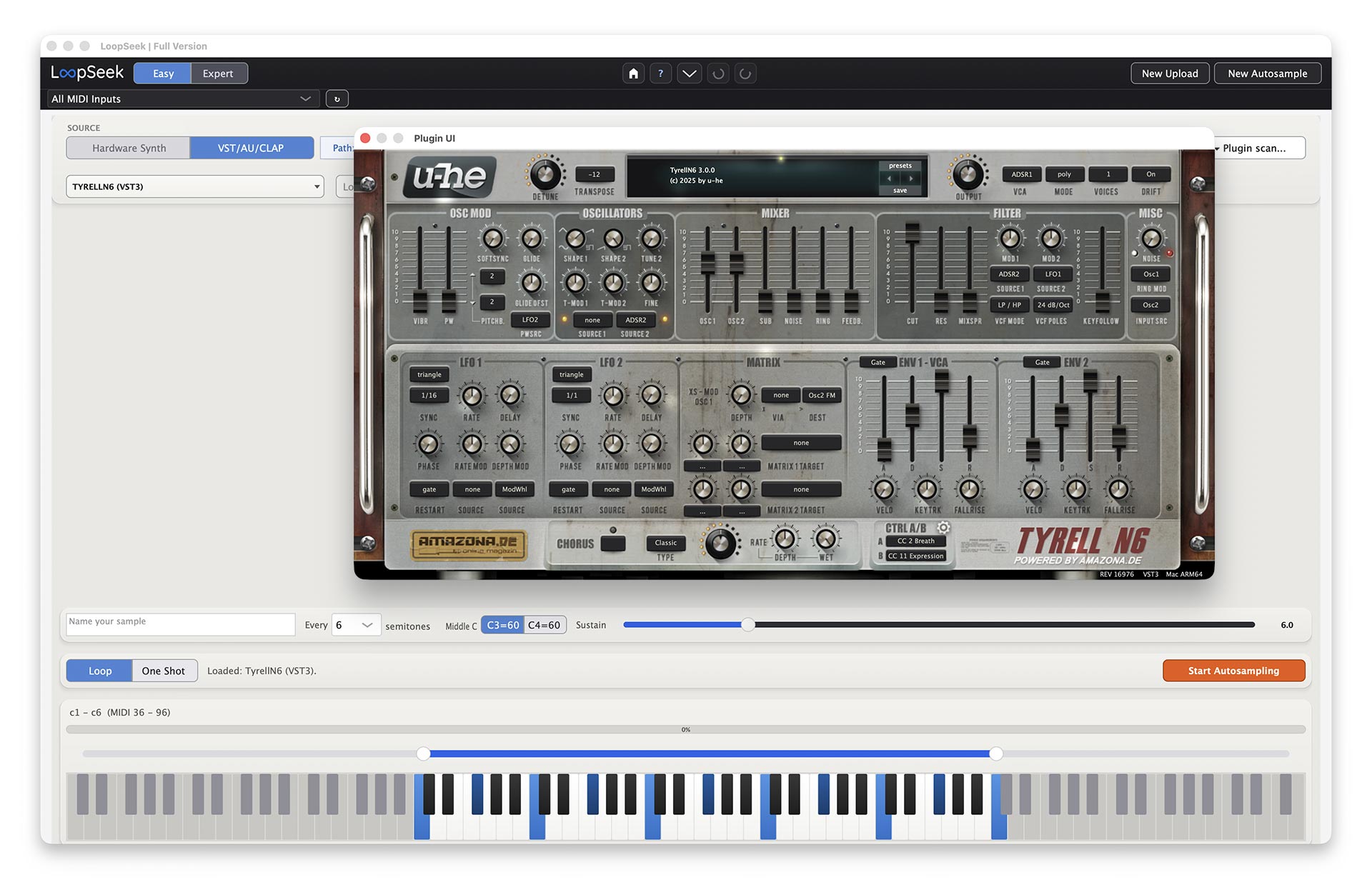The height and width of the screenshot is (890, 1372).
Task: Expand the Plugin scan dropdown
Action: [1259, 148]
